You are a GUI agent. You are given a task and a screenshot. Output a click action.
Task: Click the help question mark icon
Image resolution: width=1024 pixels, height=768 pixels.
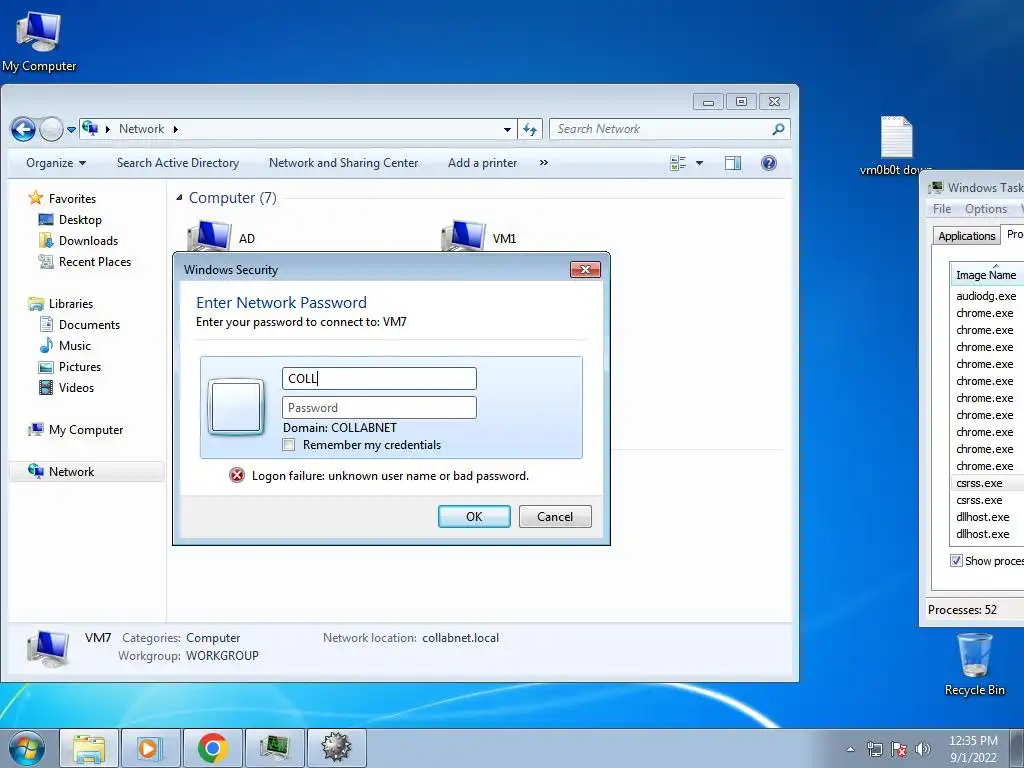pyautogui.click(x=769, y=163)
